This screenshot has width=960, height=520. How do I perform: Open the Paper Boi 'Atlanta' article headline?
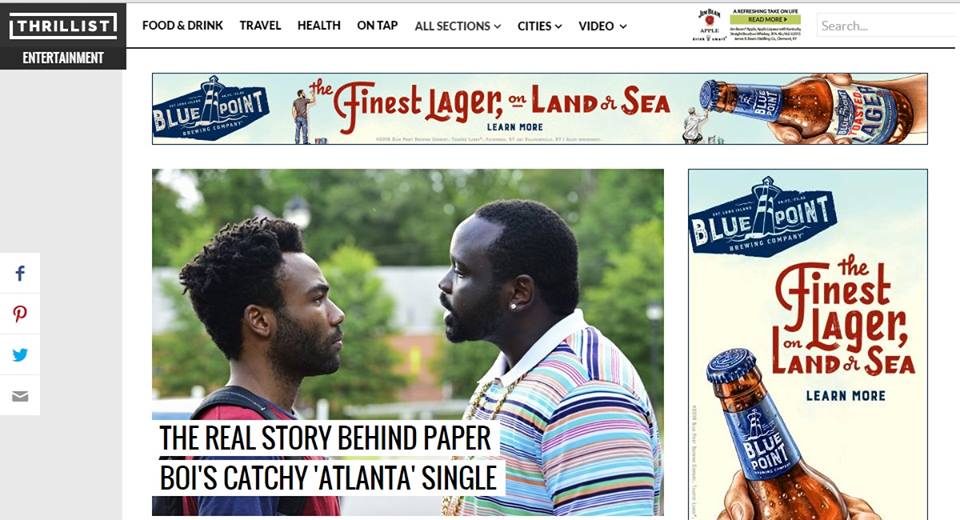click(328, 458)
